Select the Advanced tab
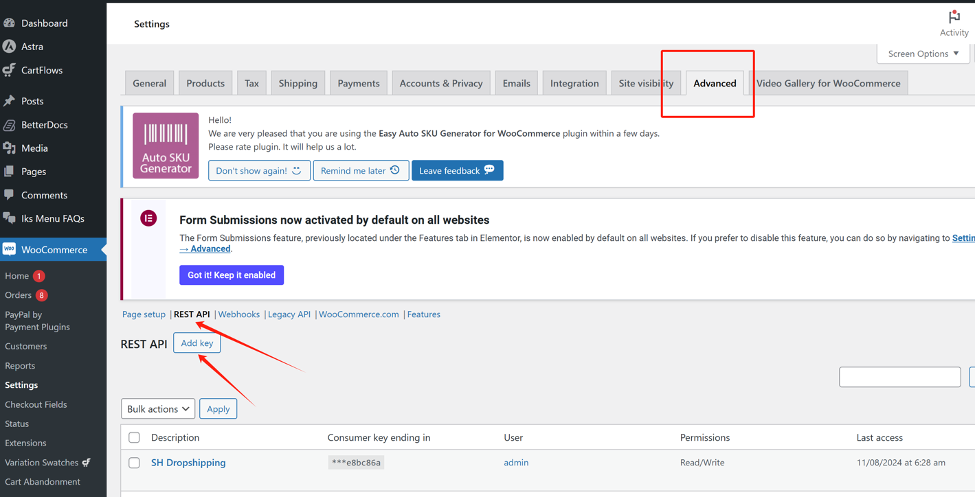 point(715,83)
